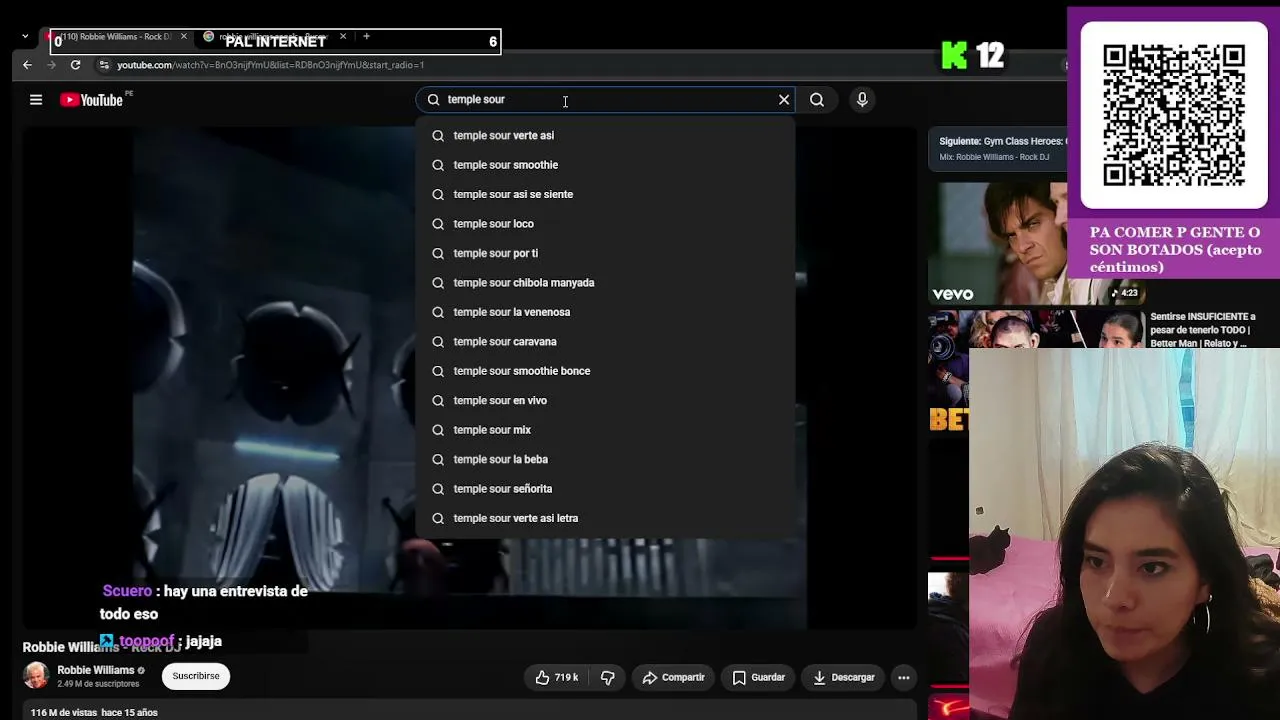Image resolution: width=1280 pixels, height=720 pixels.
Task: Switch to the Robbie Williams - Rock DJ tab
Action: pos(115,37)
